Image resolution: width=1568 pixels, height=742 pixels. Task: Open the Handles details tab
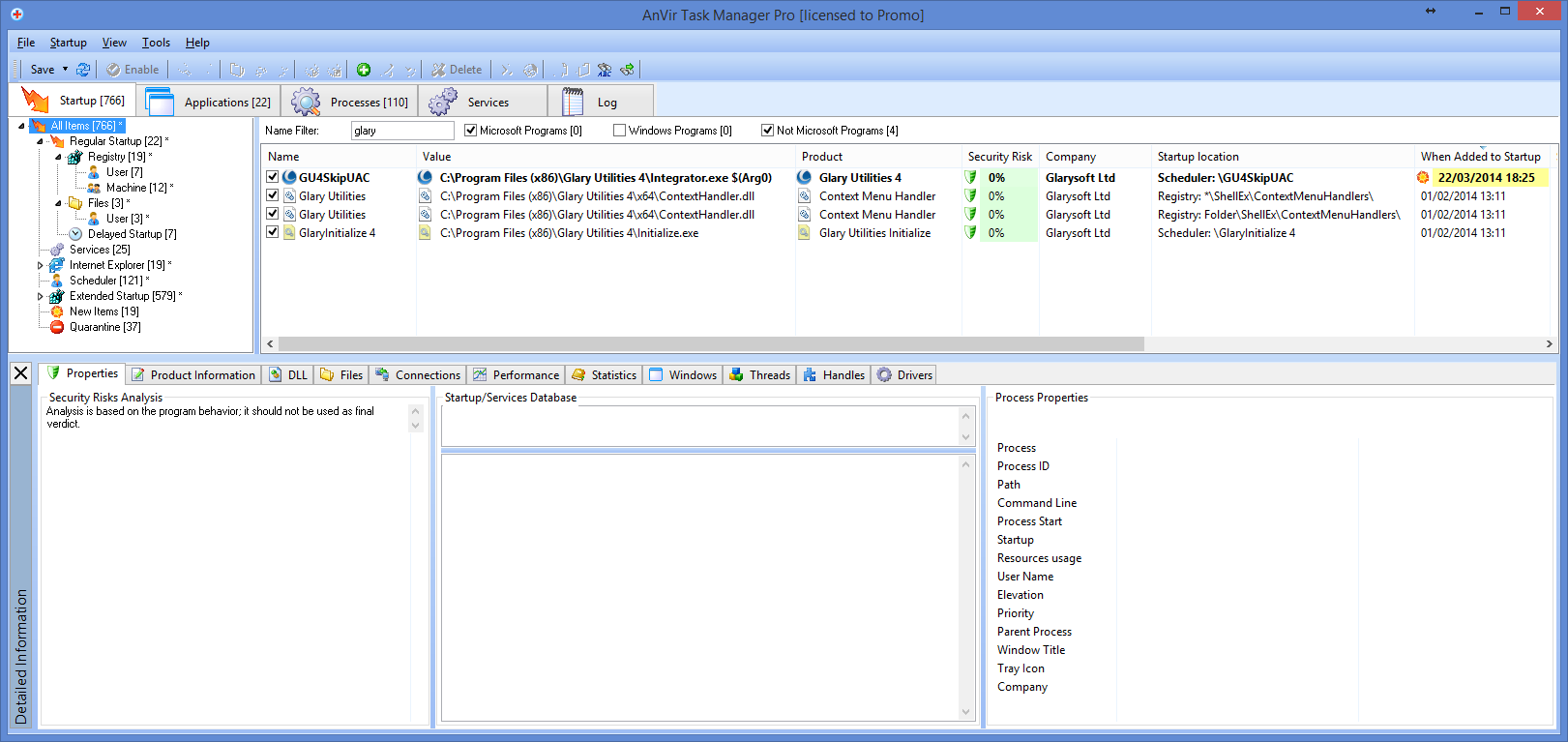coord(834,375)
